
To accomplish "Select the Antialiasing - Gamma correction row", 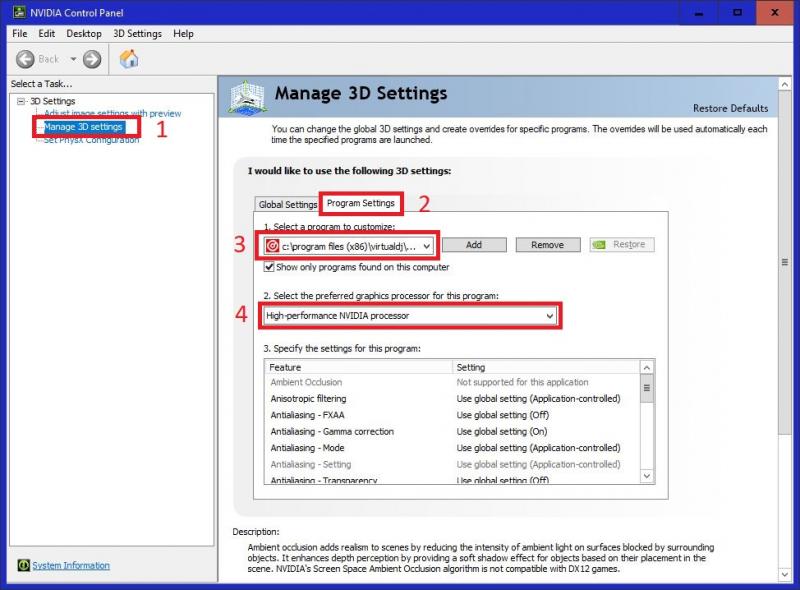I will (x=452, y=431).
